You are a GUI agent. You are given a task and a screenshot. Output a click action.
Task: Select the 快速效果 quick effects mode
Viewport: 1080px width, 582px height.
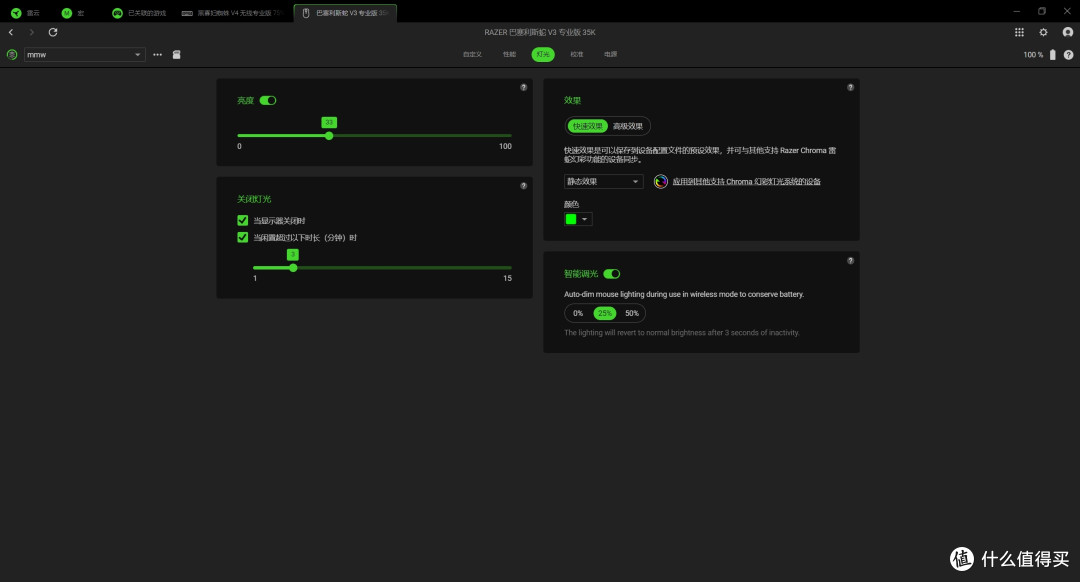(x=588, y=126)
